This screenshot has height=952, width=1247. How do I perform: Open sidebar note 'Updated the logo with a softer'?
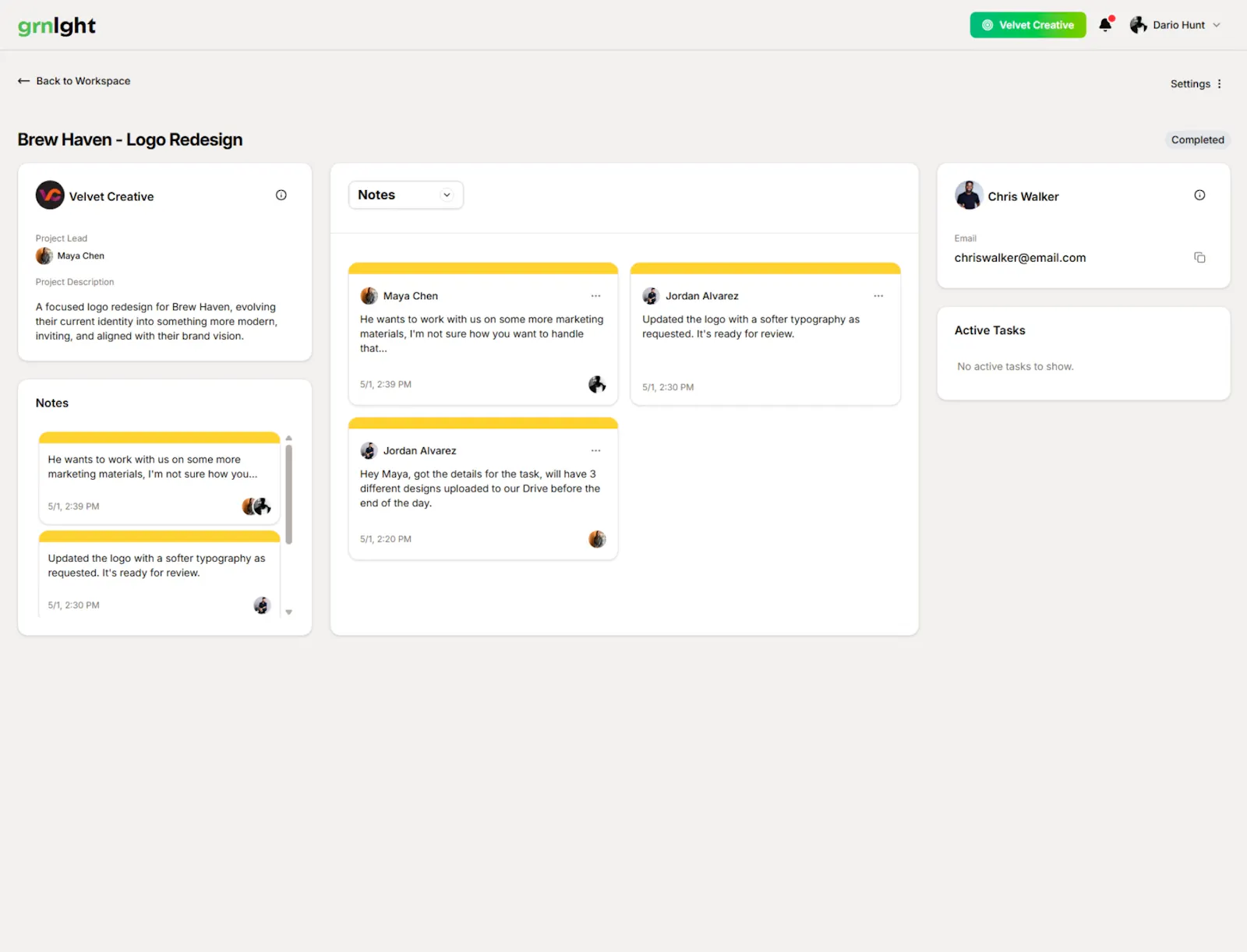click(x=159, y=575)
